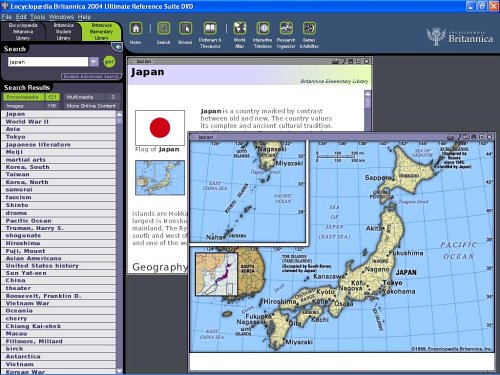
Task: Open More Online Content tab
Action: click(91, 106)
